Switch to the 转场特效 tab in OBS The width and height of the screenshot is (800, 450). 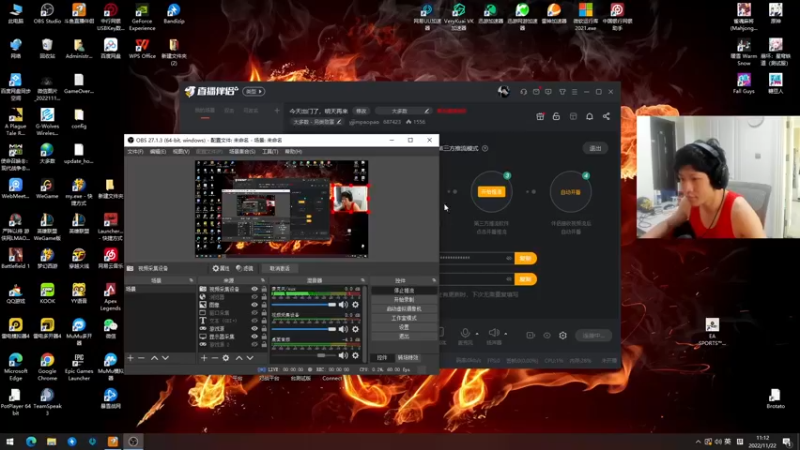pos(408,358)
